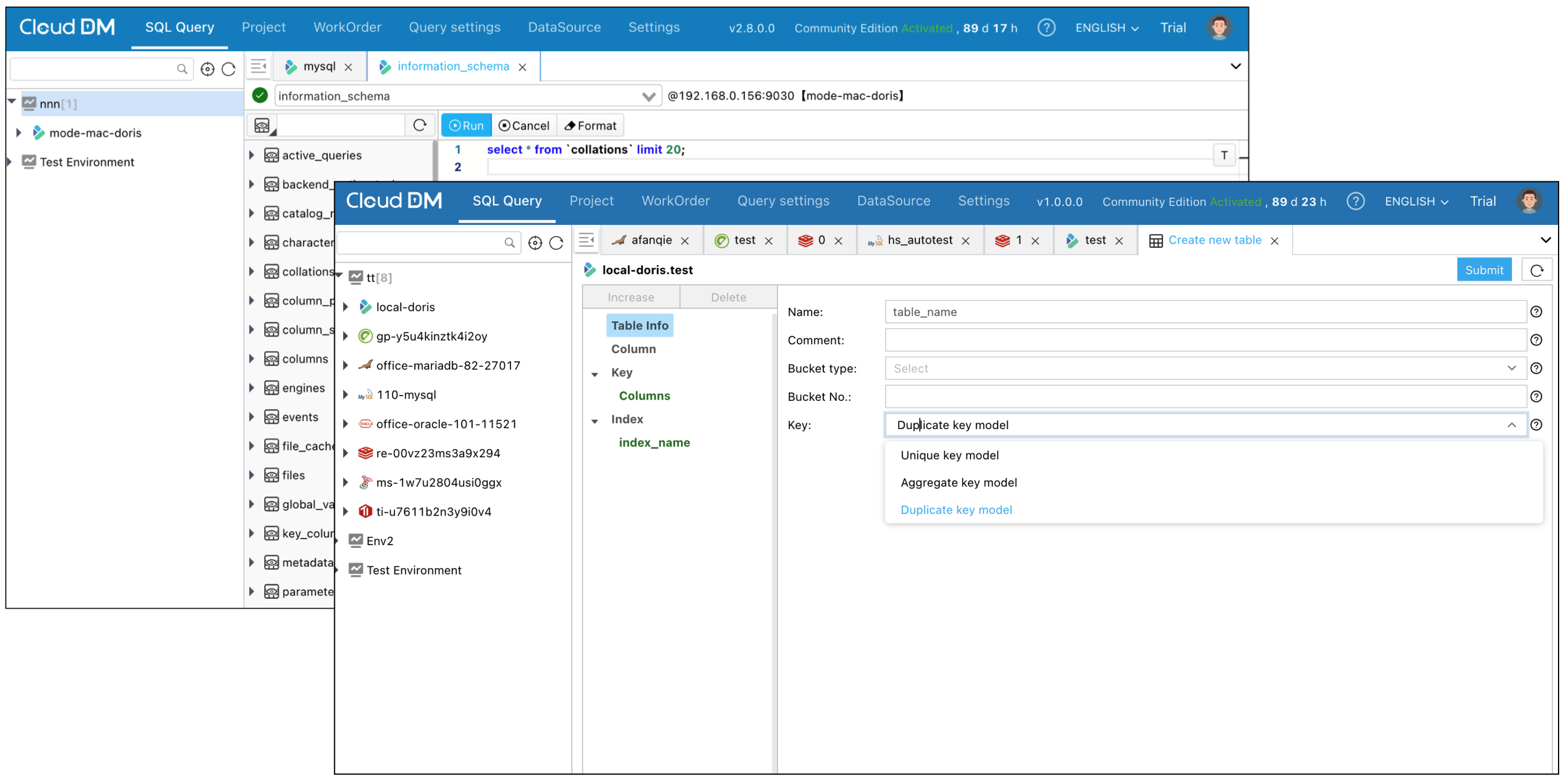Click the green connection status checkmark
1568x784 pixels.
click(260, 95)
